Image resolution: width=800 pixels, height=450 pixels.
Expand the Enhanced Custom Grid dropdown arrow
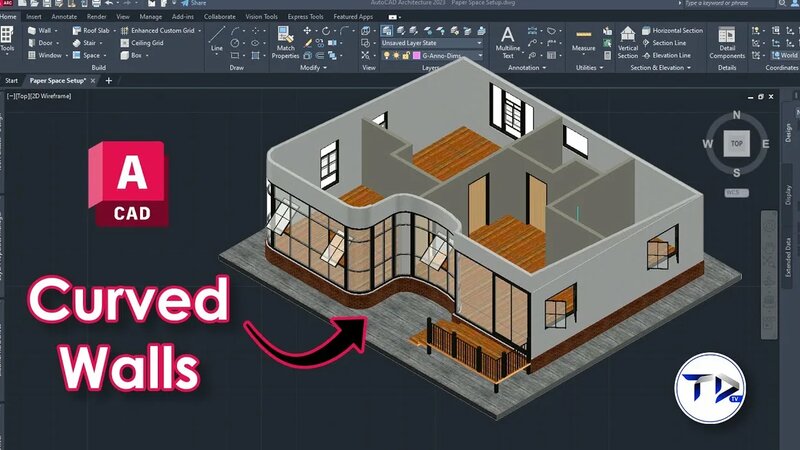[x=199, y=31]
